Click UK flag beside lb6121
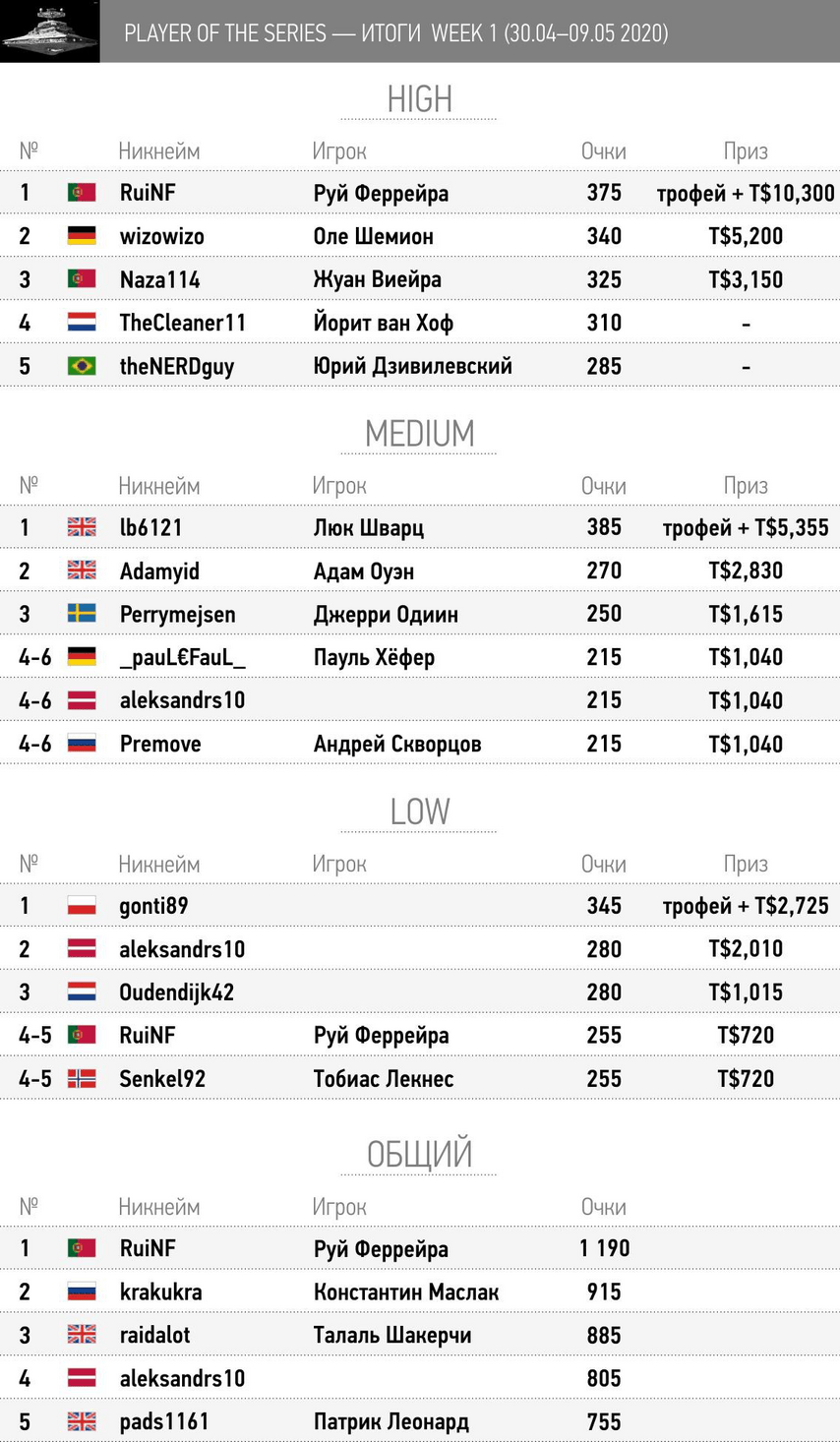Image resolution: width=840 pixels, height=1442 pixels. (82, 527)
